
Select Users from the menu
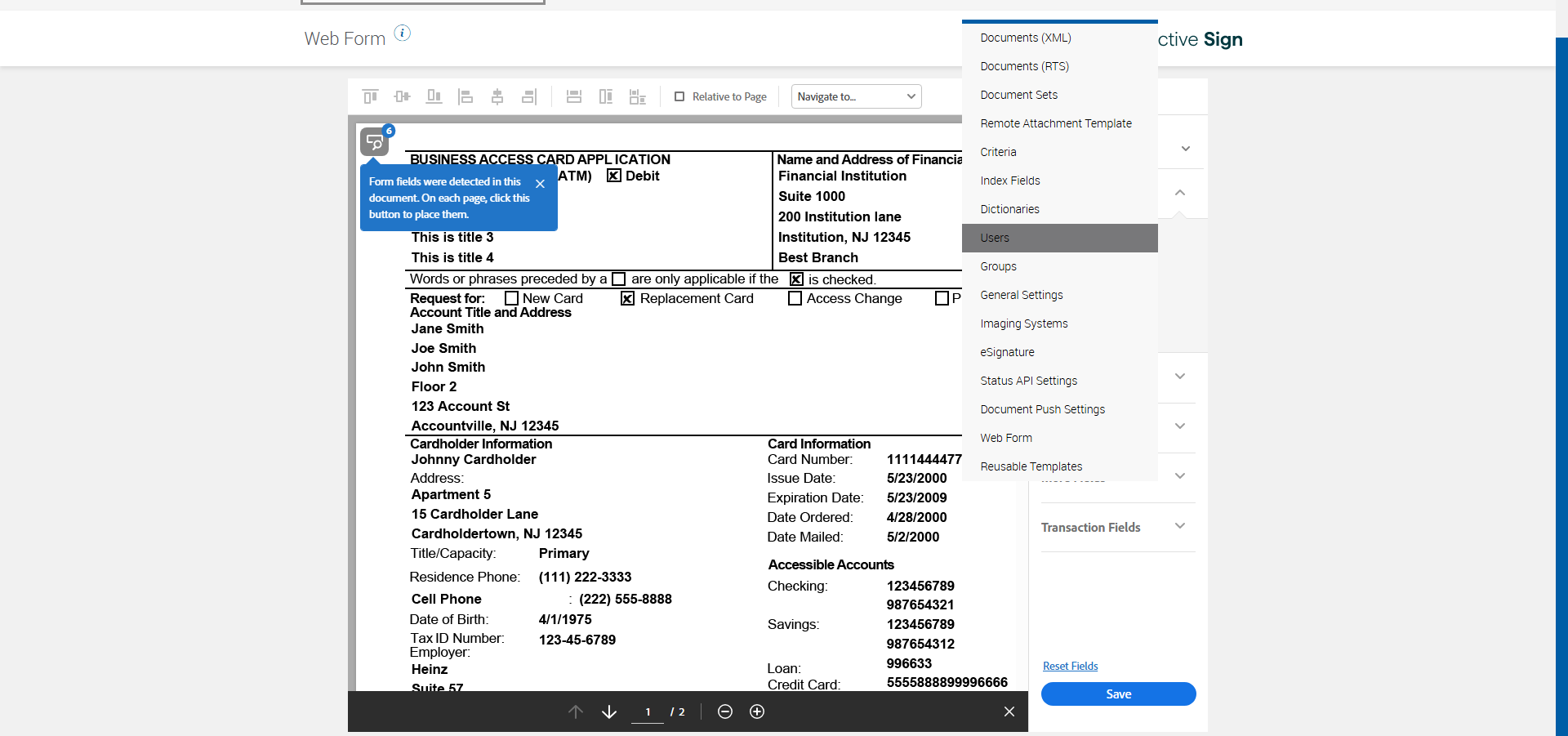click(995, 238)
